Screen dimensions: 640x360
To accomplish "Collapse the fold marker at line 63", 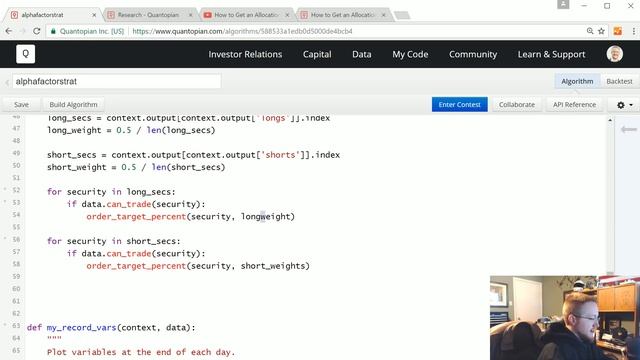I will [5, 325].
